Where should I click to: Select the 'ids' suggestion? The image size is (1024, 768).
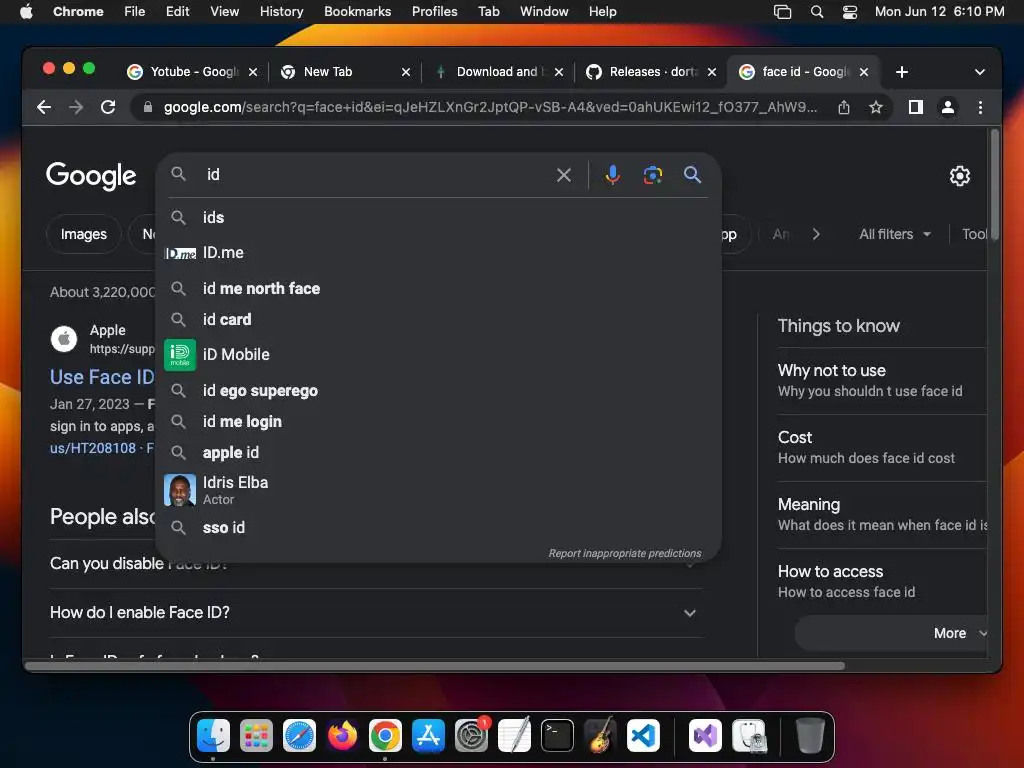(438, 217)
